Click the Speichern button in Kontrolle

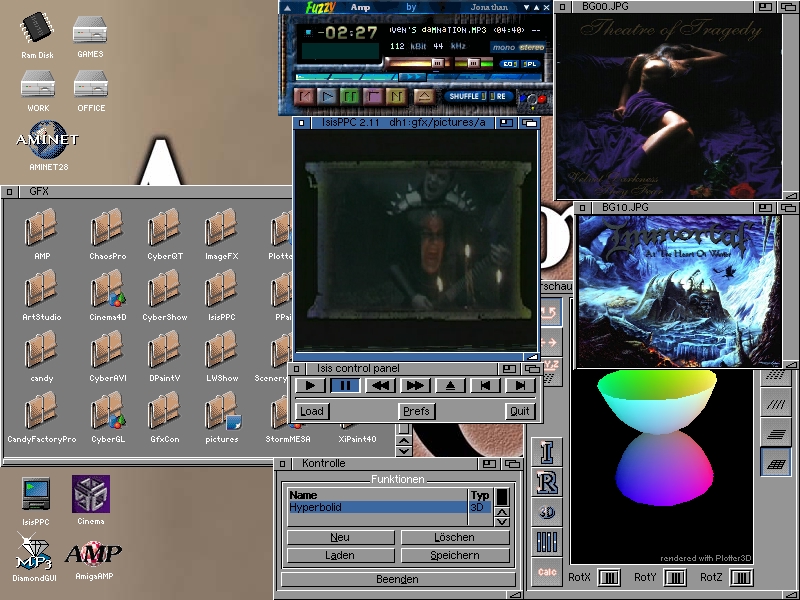(455, 555)
